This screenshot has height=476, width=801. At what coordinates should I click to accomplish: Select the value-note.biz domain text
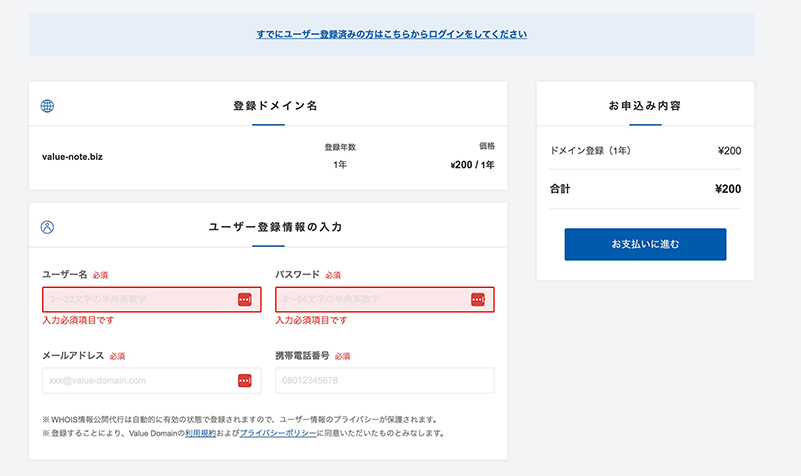click(72, 157)
